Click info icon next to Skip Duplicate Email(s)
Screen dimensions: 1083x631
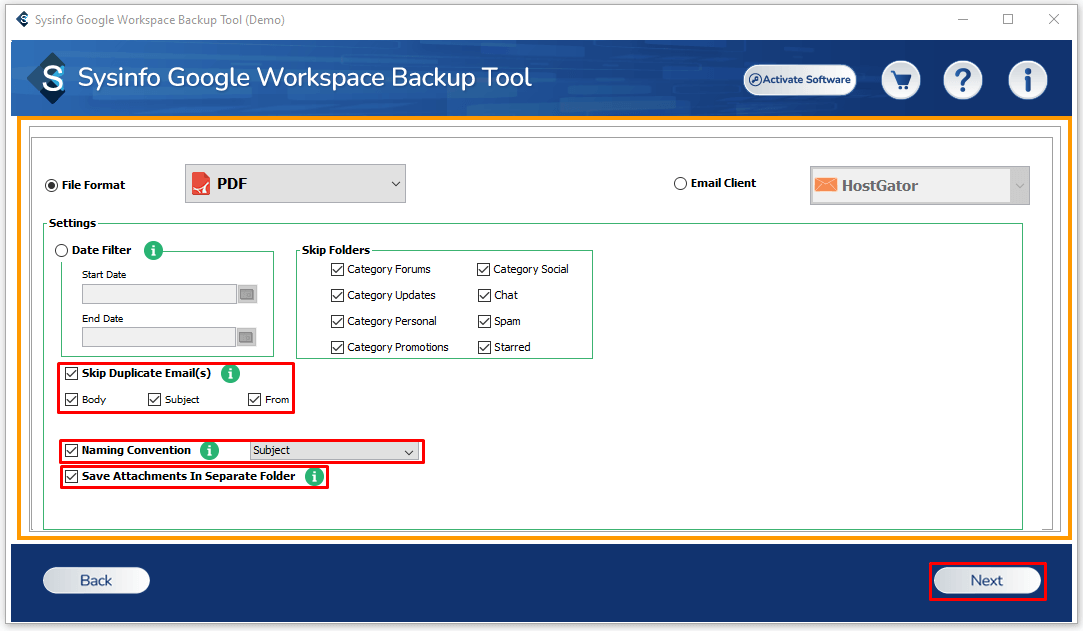click(230, 374)
